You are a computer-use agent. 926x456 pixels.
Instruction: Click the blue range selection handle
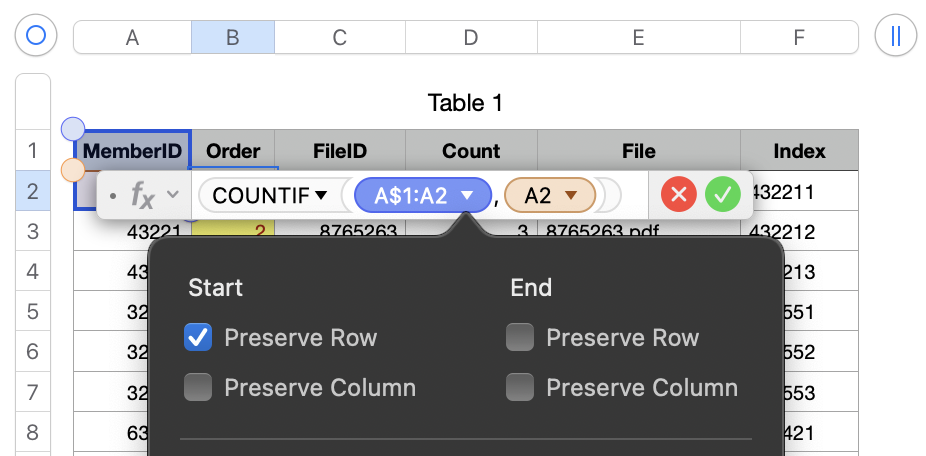[73, 128]
